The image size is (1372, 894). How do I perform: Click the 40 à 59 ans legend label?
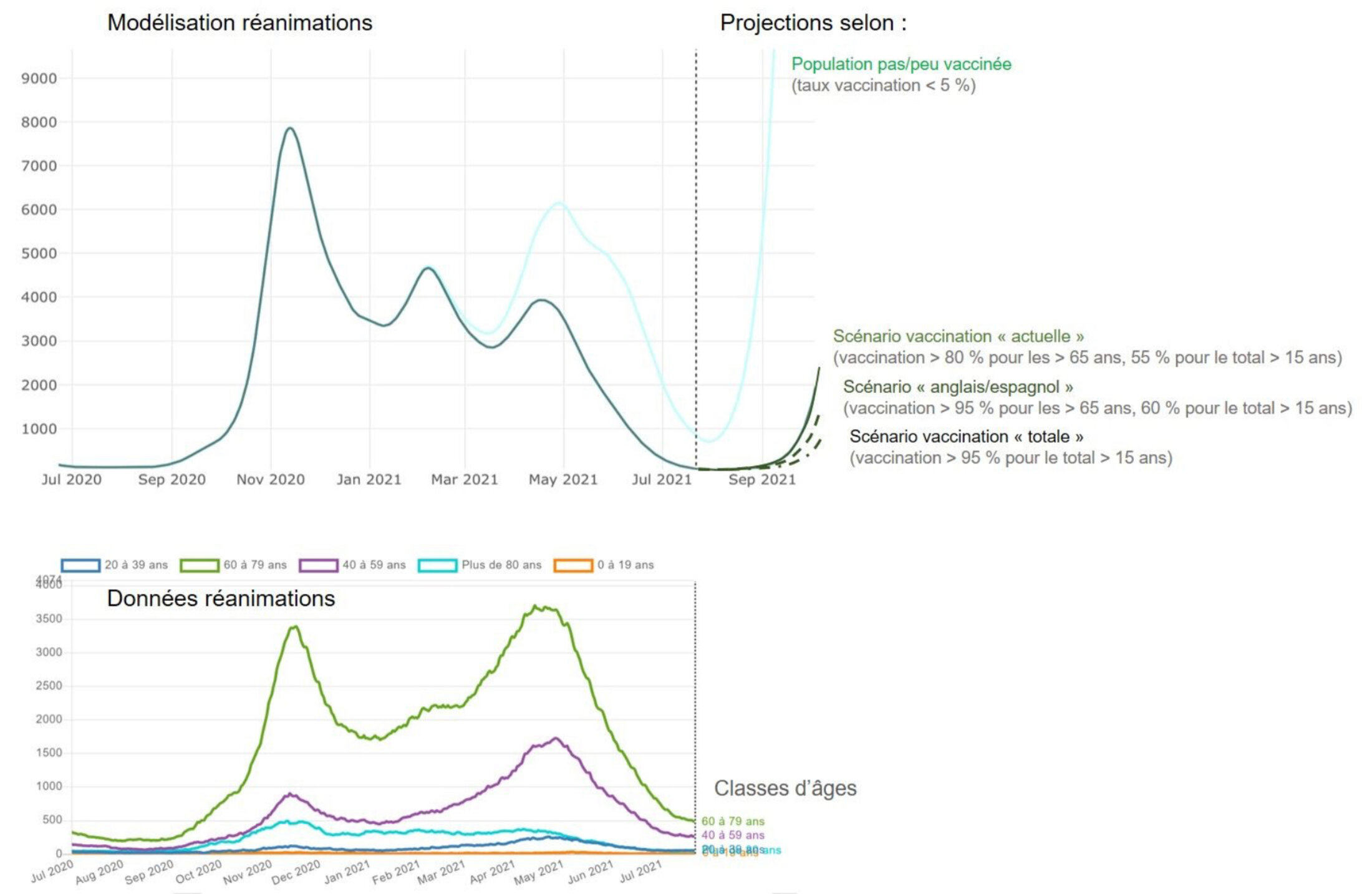coord(374,565)
